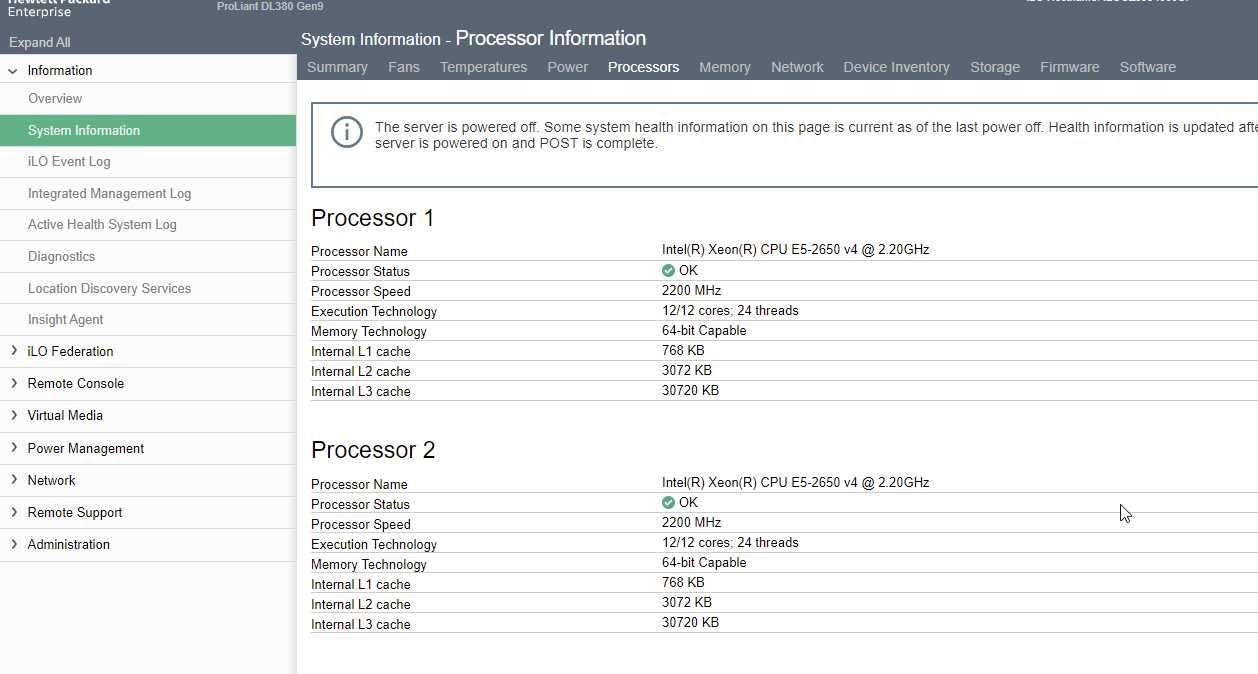
Task: Open the Storage tab
Action: coord(995,67)
